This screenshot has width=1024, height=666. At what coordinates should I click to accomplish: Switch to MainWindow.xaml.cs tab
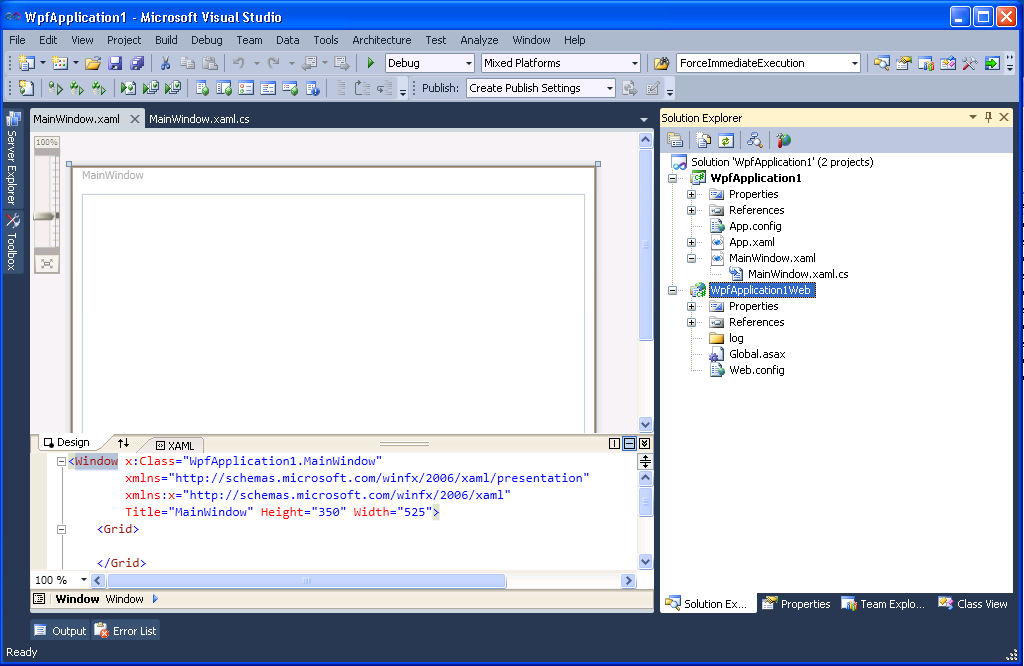199,119
